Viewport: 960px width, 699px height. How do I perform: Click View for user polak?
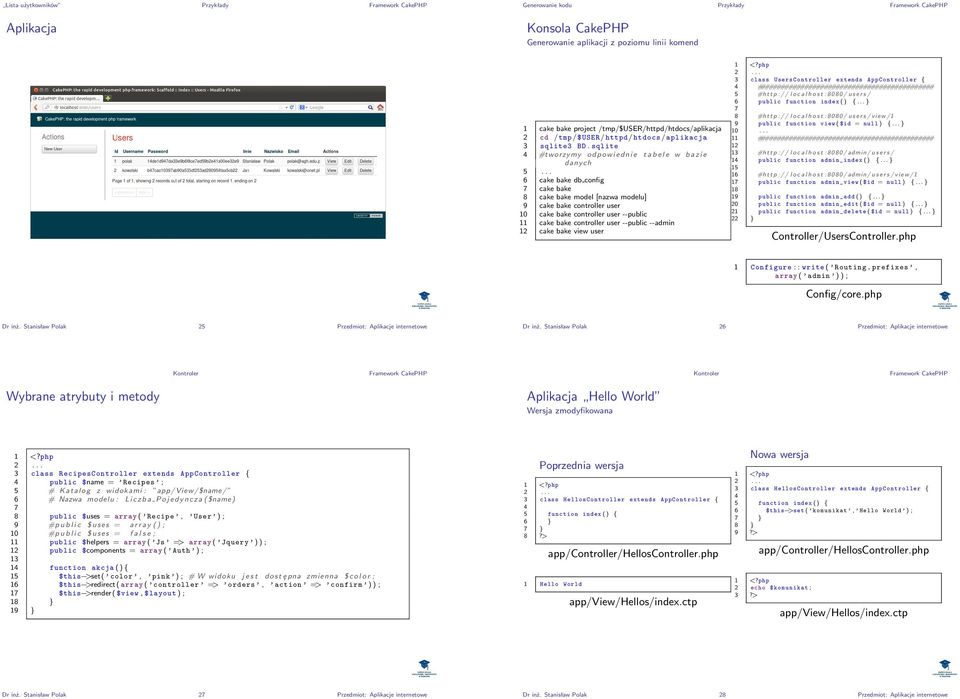coord(331,161)
